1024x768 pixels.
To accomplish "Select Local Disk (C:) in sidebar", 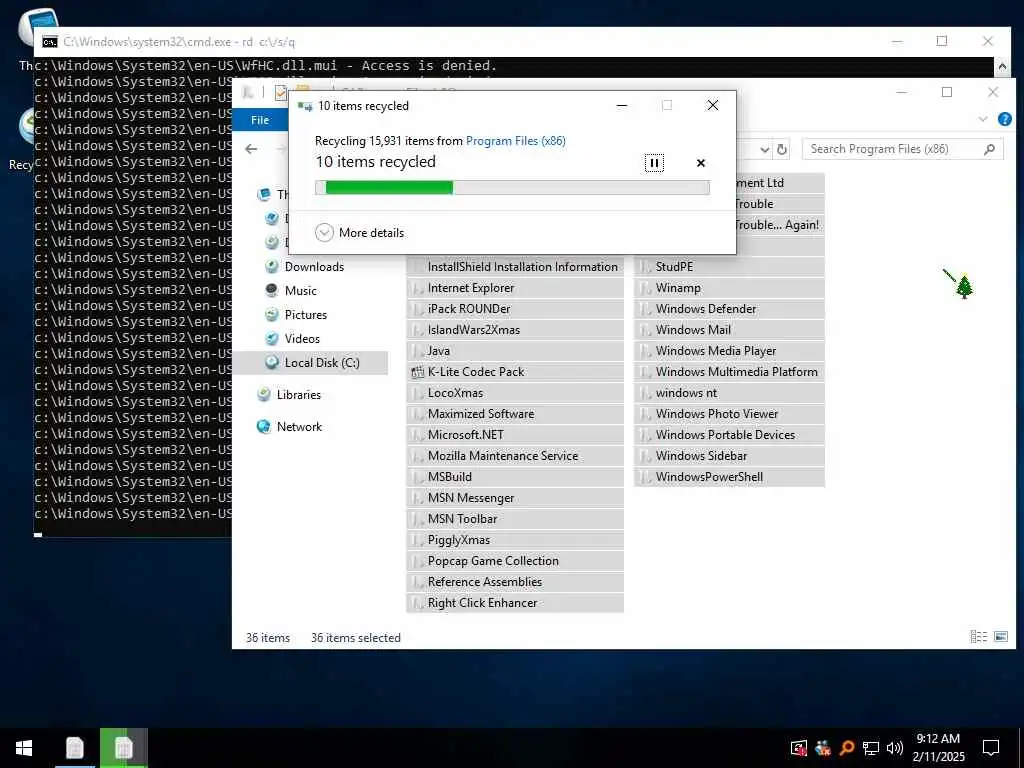I will [312, 362].
